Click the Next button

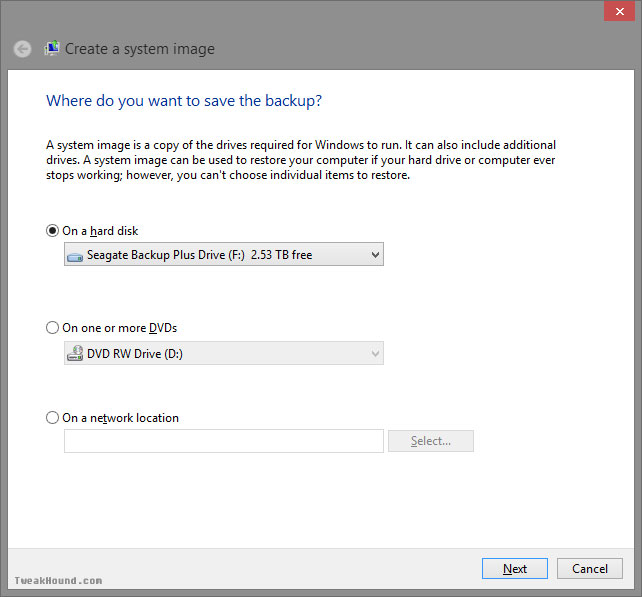click(x=515, y=568)
